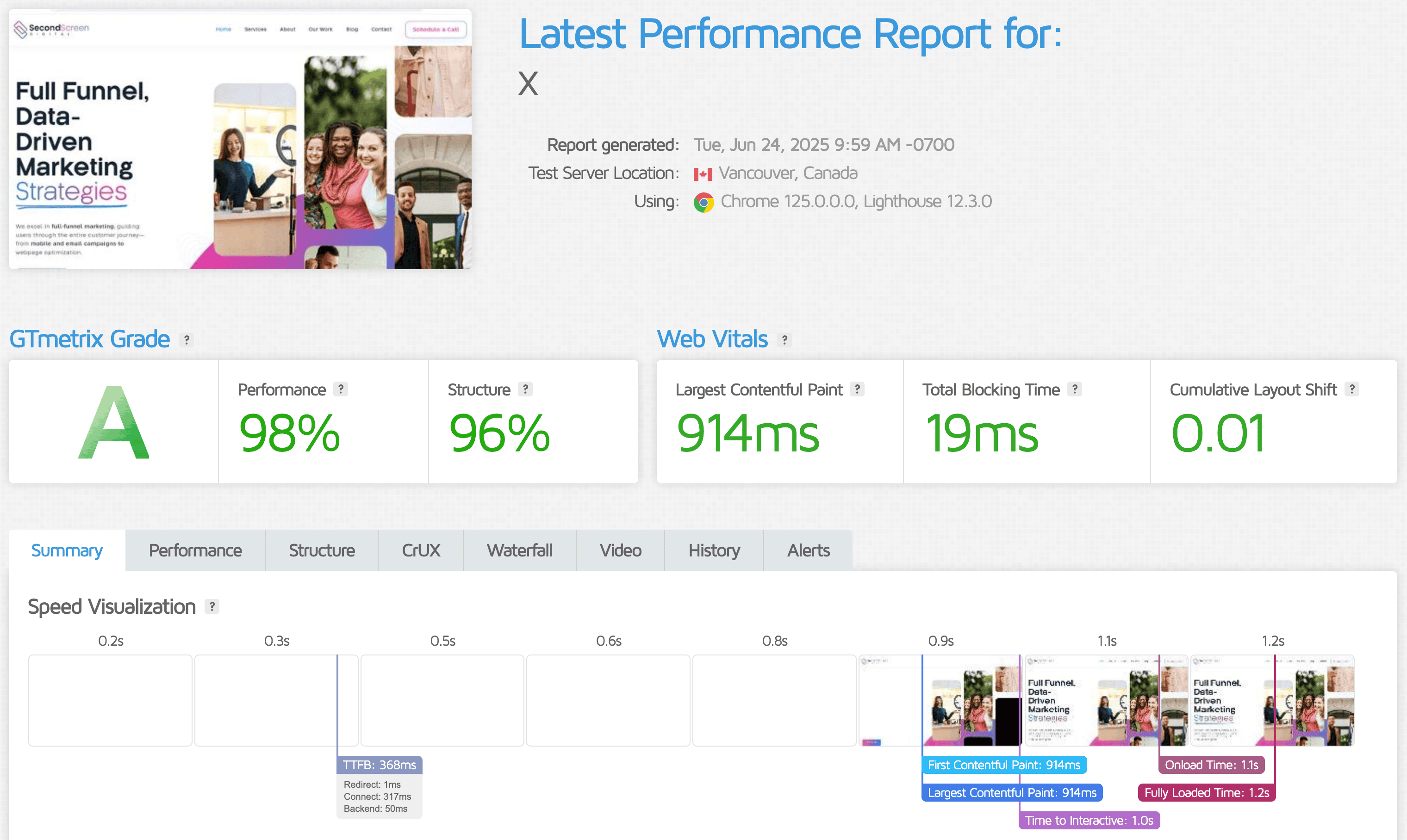The width and height of the screenshot is (1407, 840).
Task: Open the Speed Visualization help icon
Action: [x=212, y=605]
